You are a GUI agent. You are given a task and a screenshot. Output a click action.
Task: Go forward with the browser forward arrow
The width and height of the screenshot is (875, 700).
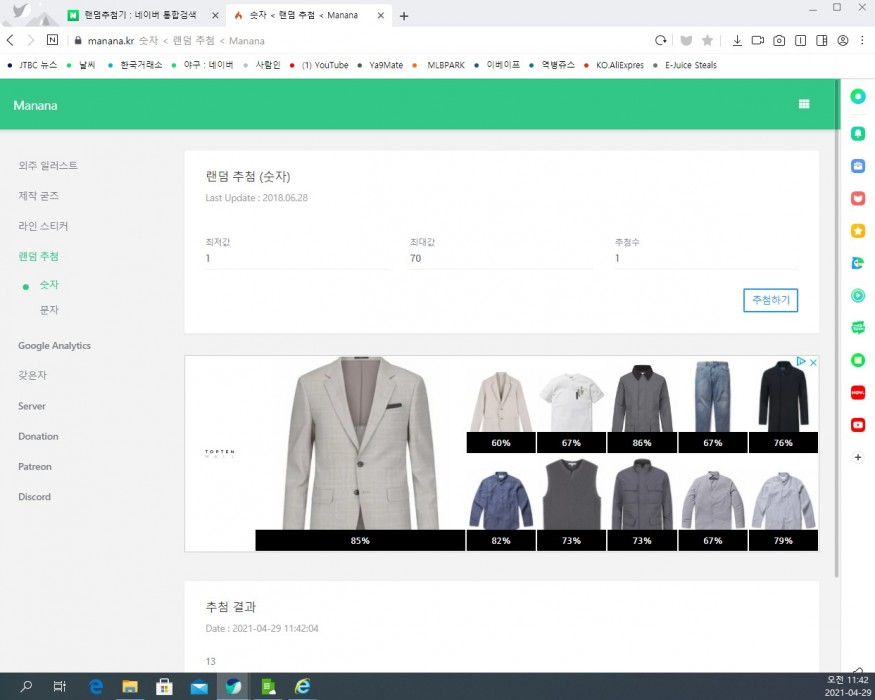(31, 40)
